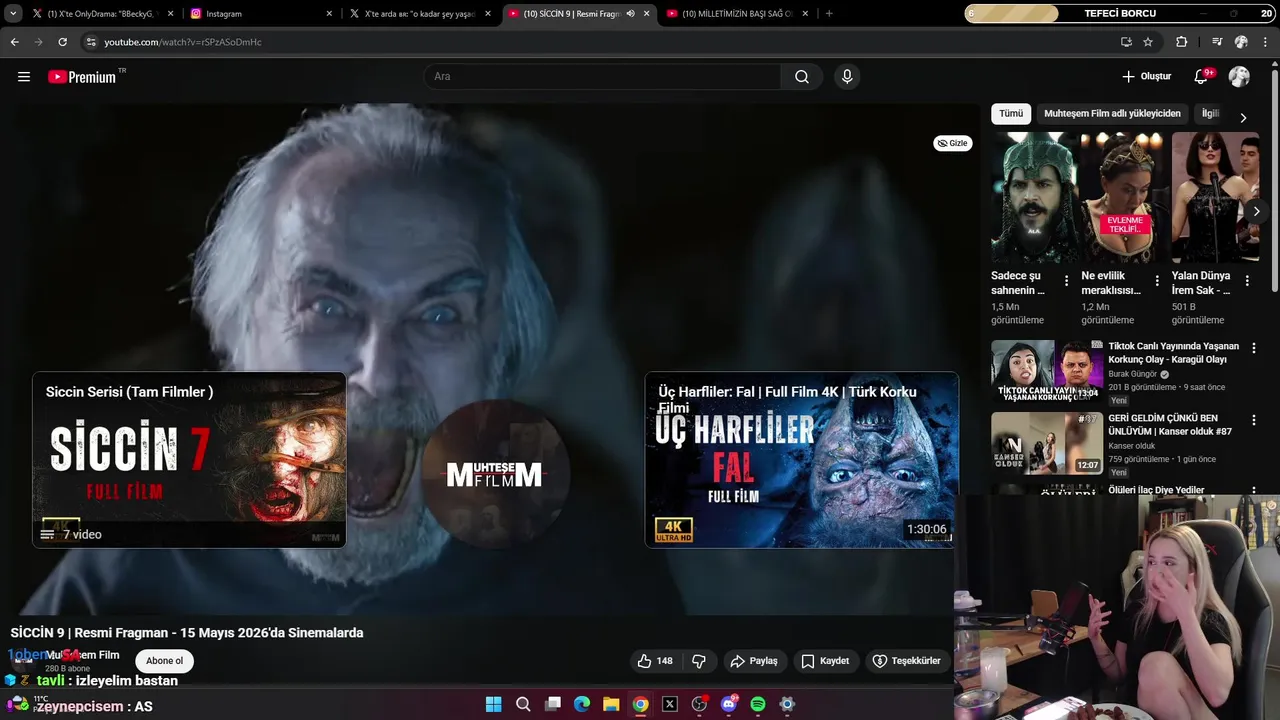1280x720 pixels.
Task: Open File Explorer from taskbar
Action: (611, 704)
